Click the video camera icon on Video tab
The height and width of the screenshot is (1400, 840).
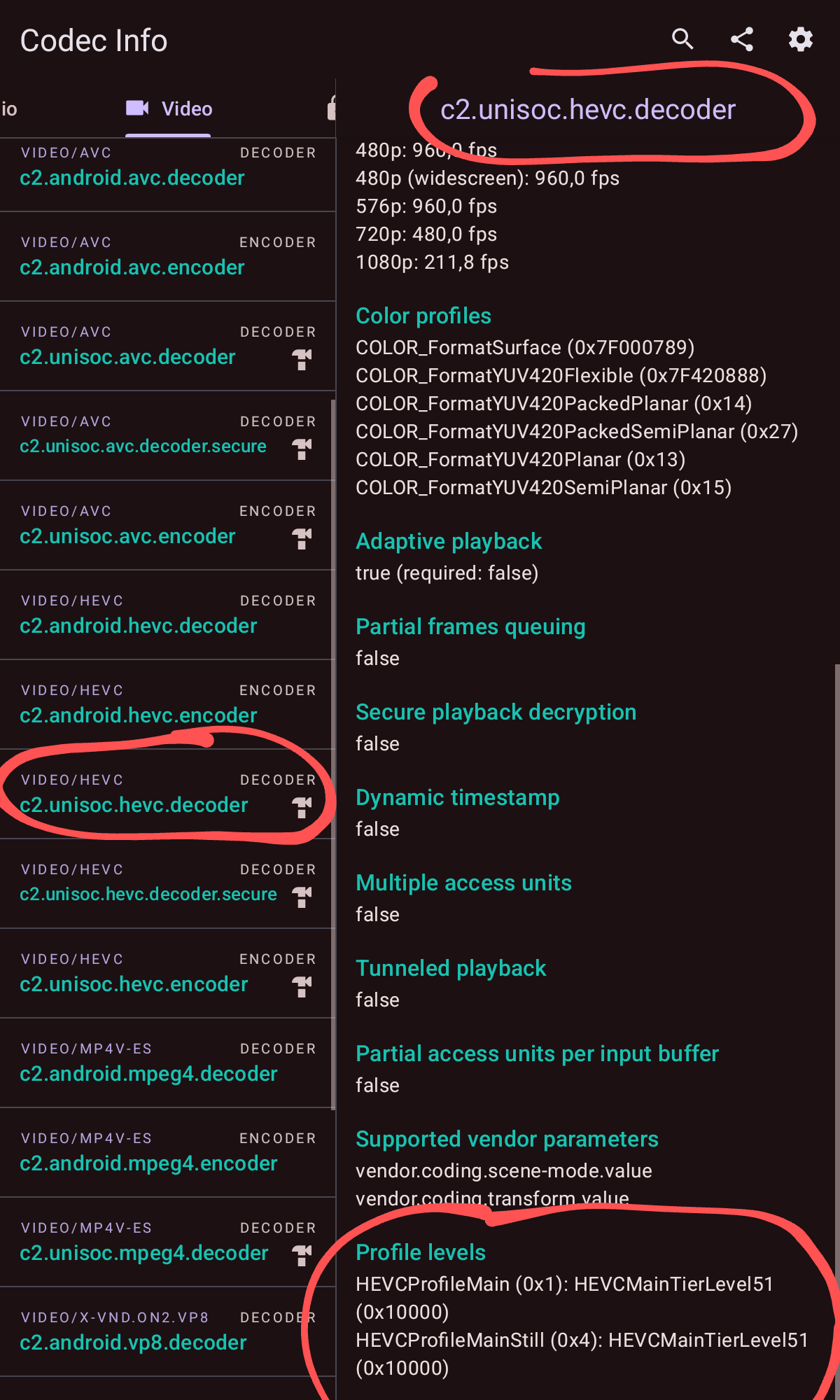(x=138, y=108)
